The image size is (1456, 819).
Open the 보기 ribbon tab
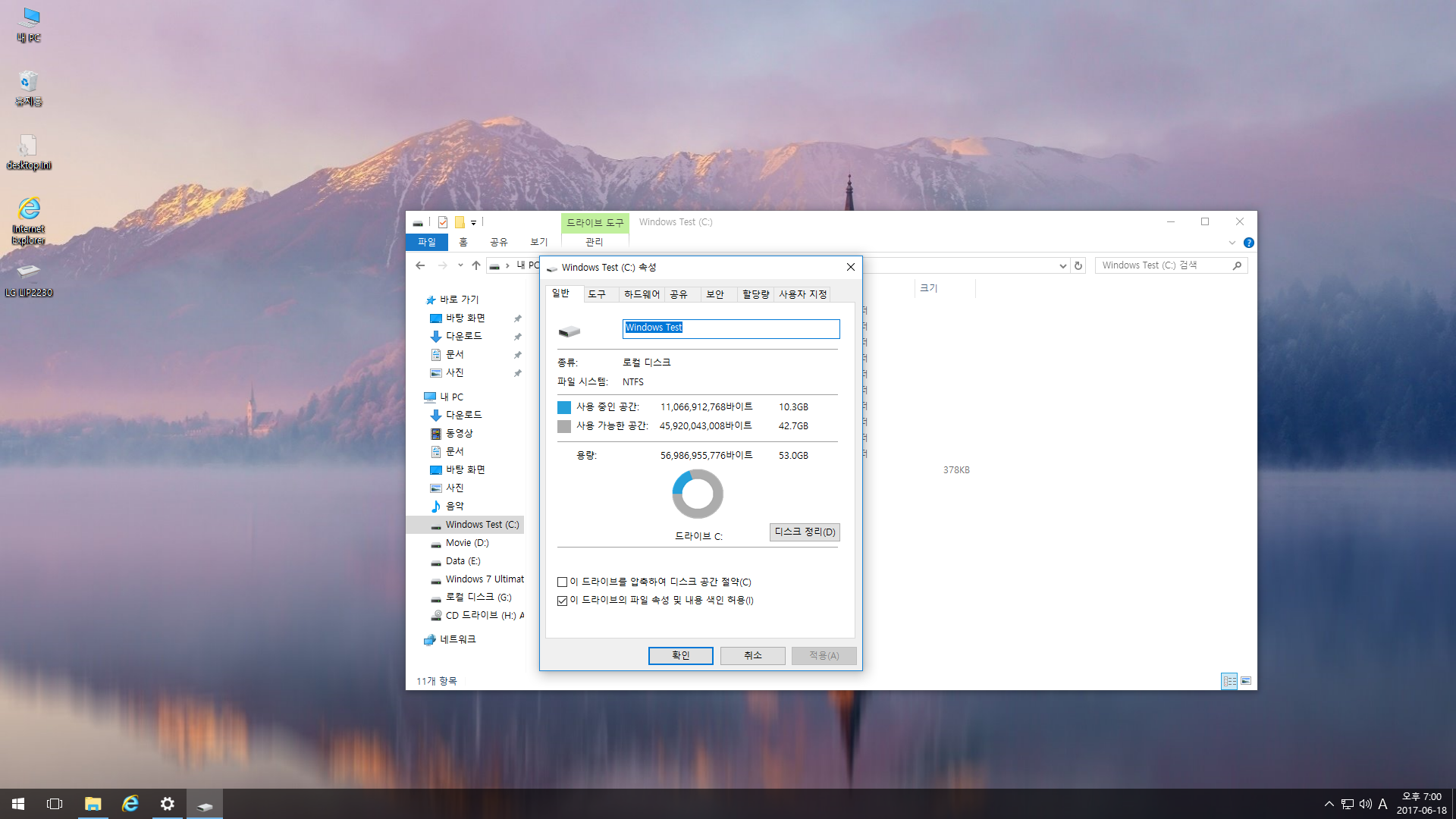click(x=539, y=242)
